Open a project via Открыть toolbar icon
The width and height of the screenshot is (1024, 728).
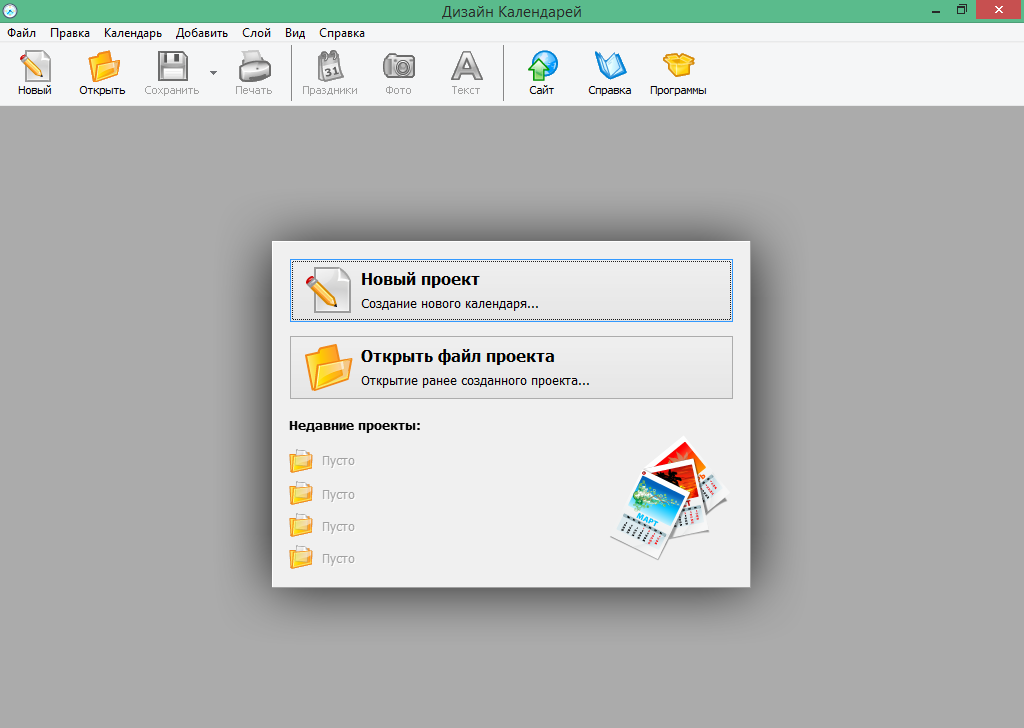(102, 67)
